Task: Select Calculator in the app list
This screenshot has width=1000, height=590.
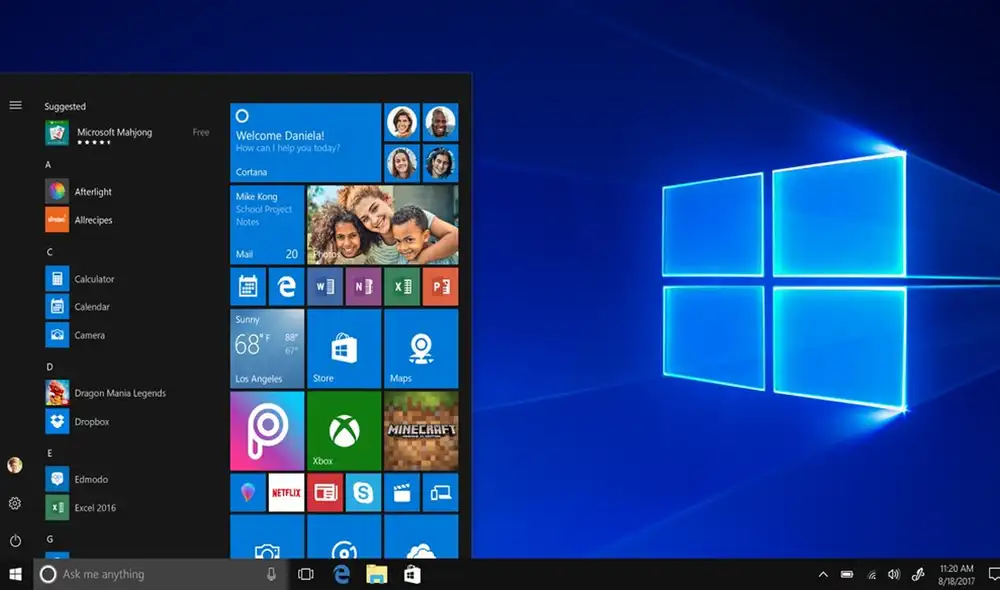Action: [x=94, y=279]
